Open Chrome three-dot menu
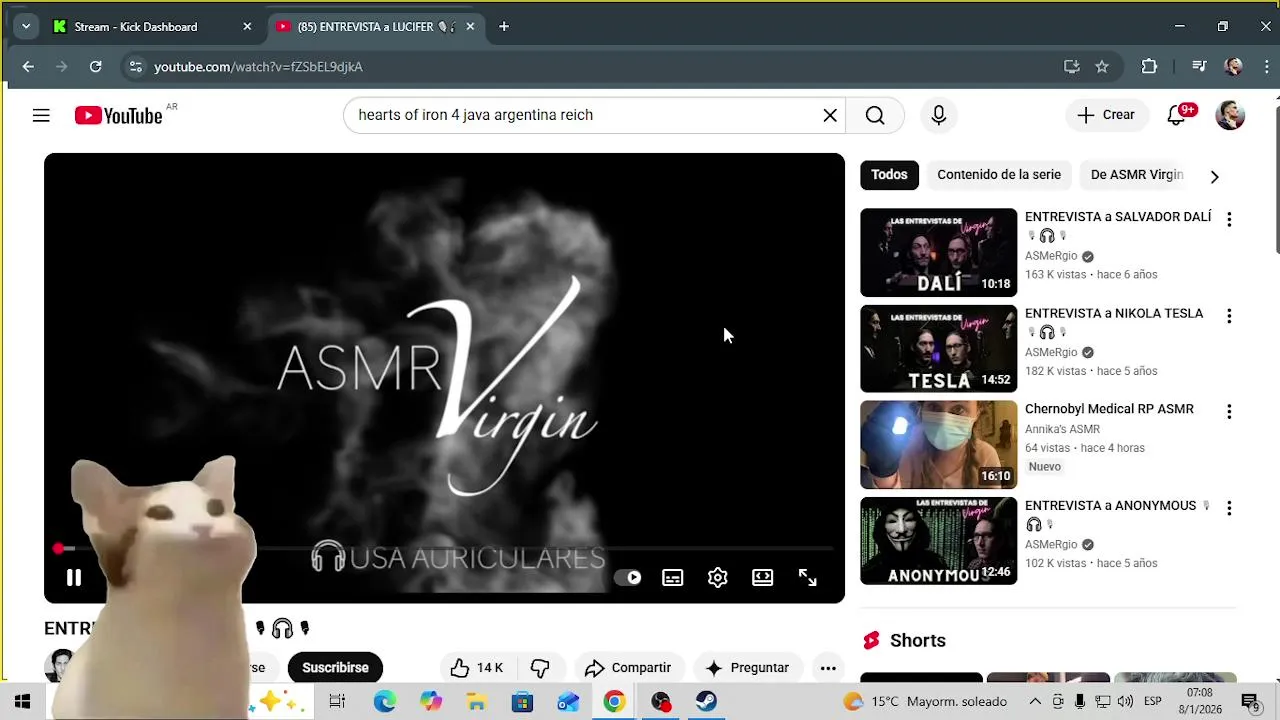The image size is (1280, 720). tap(1265, 67)
